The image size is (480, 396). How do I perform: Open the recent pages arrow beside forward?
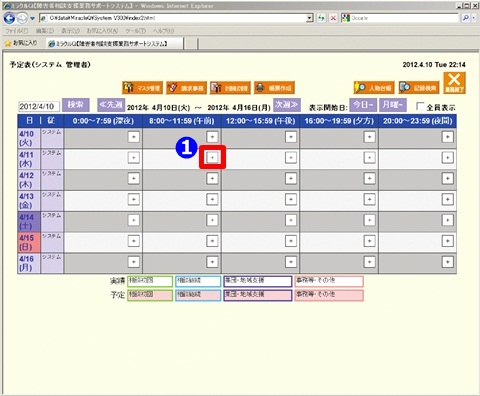click(32, 18)
